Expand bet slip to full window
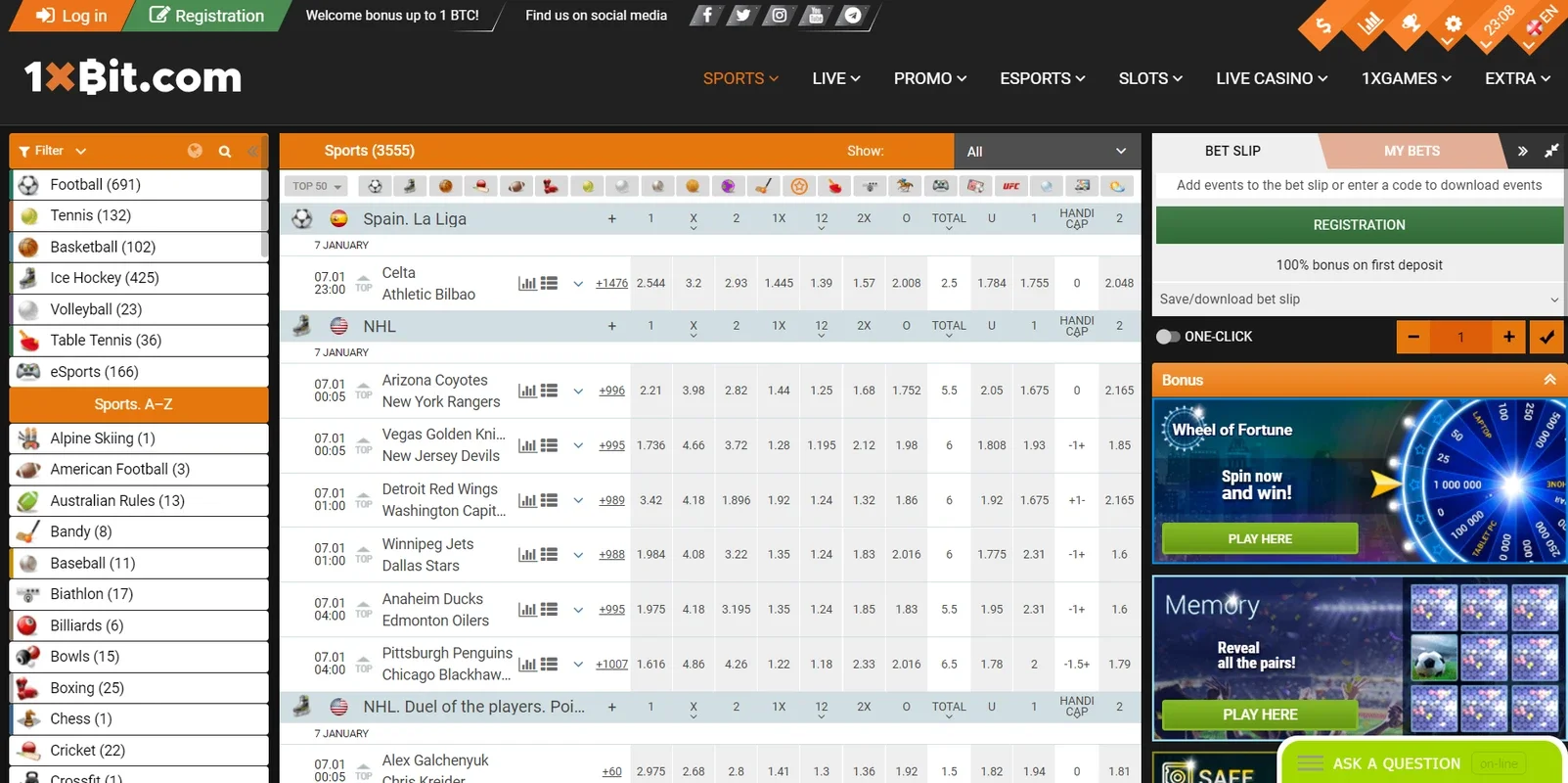Screen dimensions: 1568x783 click(x=1551, y=151)
